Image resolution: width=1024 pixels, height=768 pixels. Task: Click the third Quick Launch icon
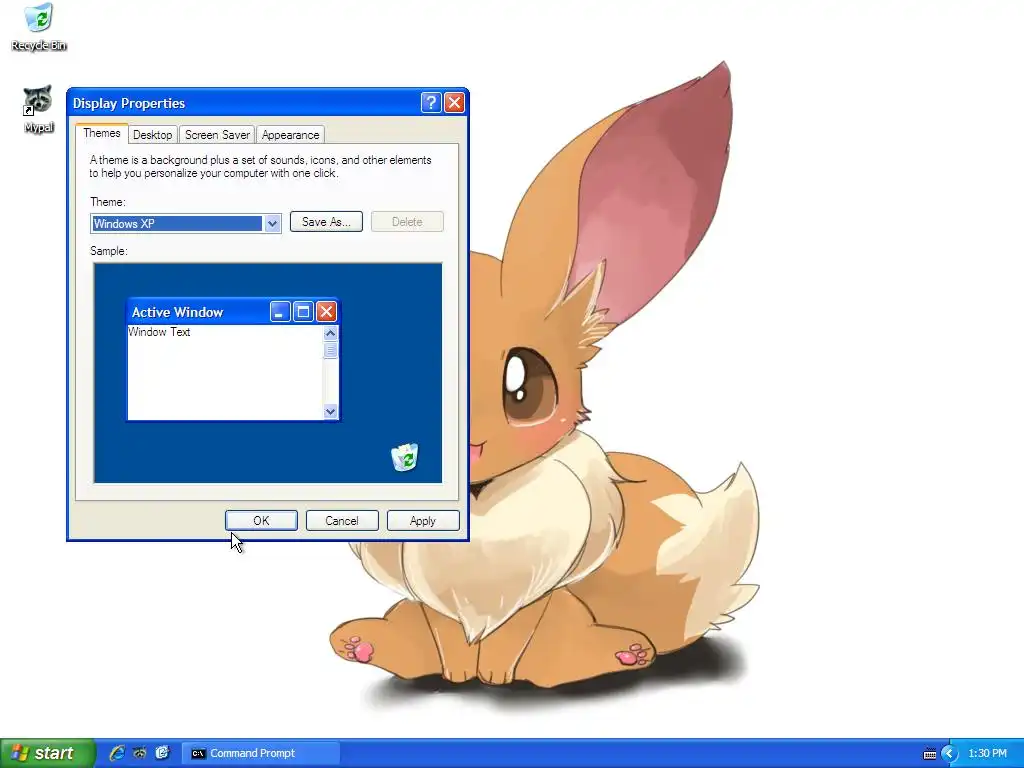tap(163, 753)
